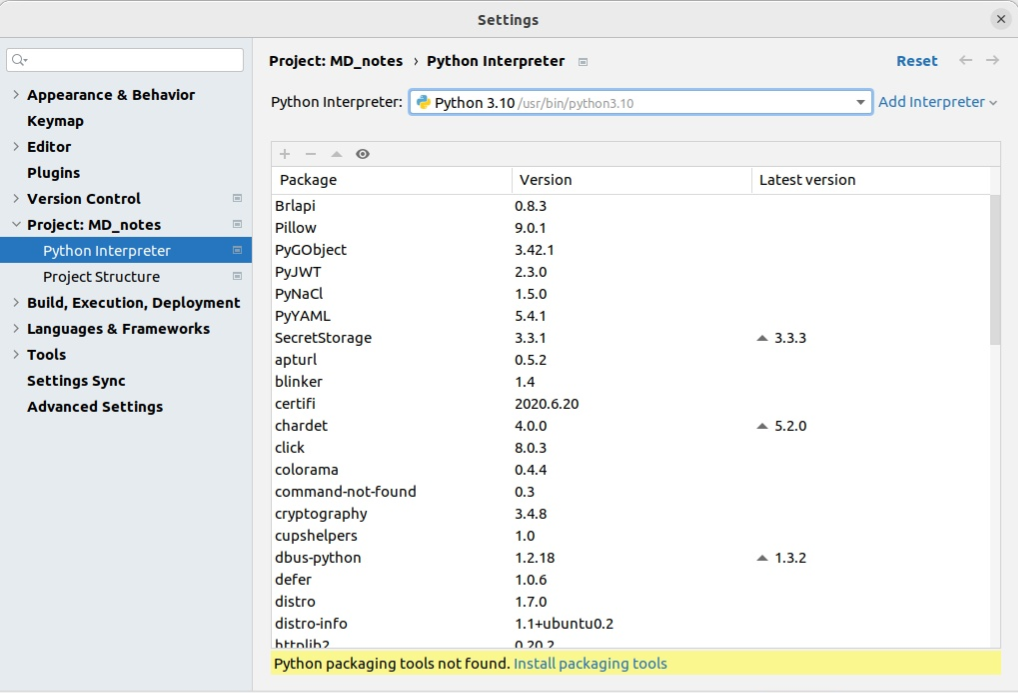The image size is (1018, 693).
Task: Click the upgrade package up-arrow icon
Action: click(337, 154)
